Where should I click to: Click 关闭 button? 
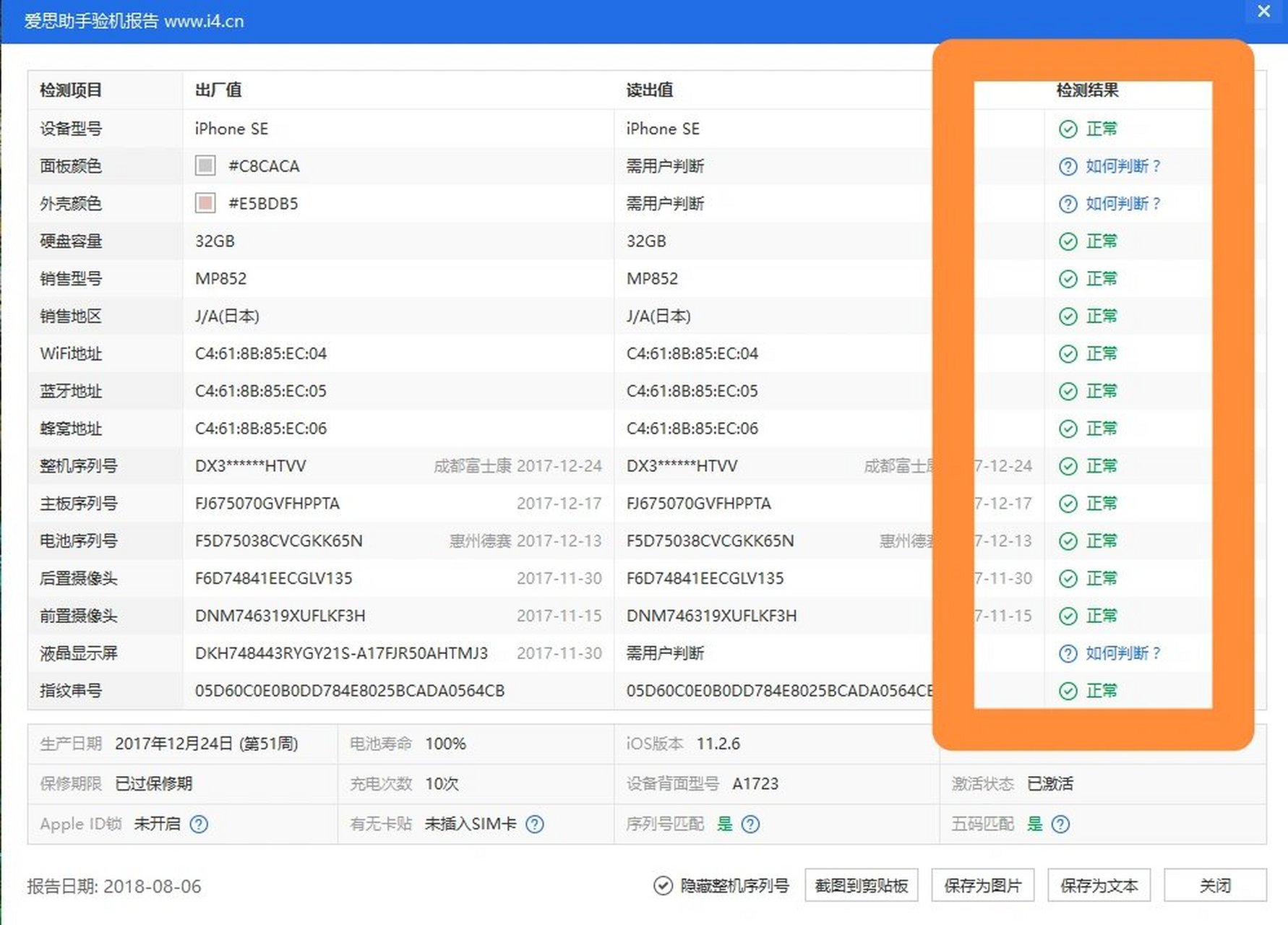point(1215,886)
